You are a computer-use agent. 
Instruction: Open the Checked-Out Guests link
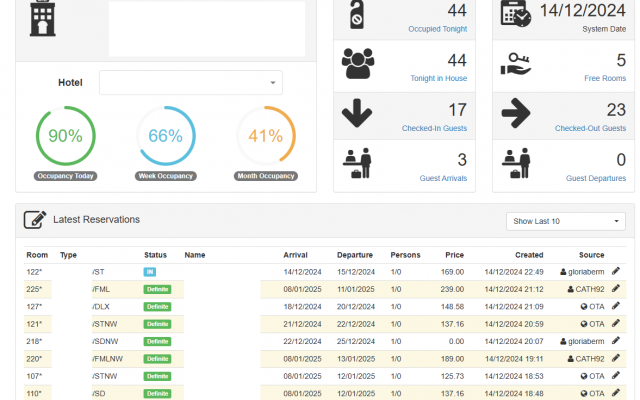point(590,128)
